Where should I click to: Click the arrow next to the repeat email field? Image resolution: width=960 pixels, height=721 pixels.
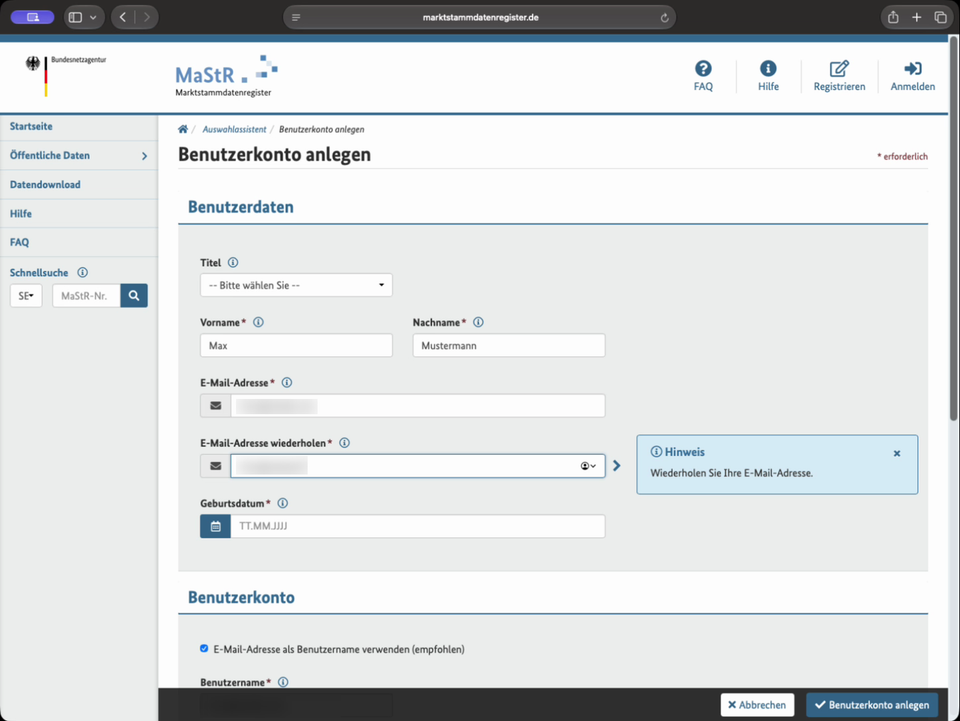pyautogui.click(x=617, y=466)
